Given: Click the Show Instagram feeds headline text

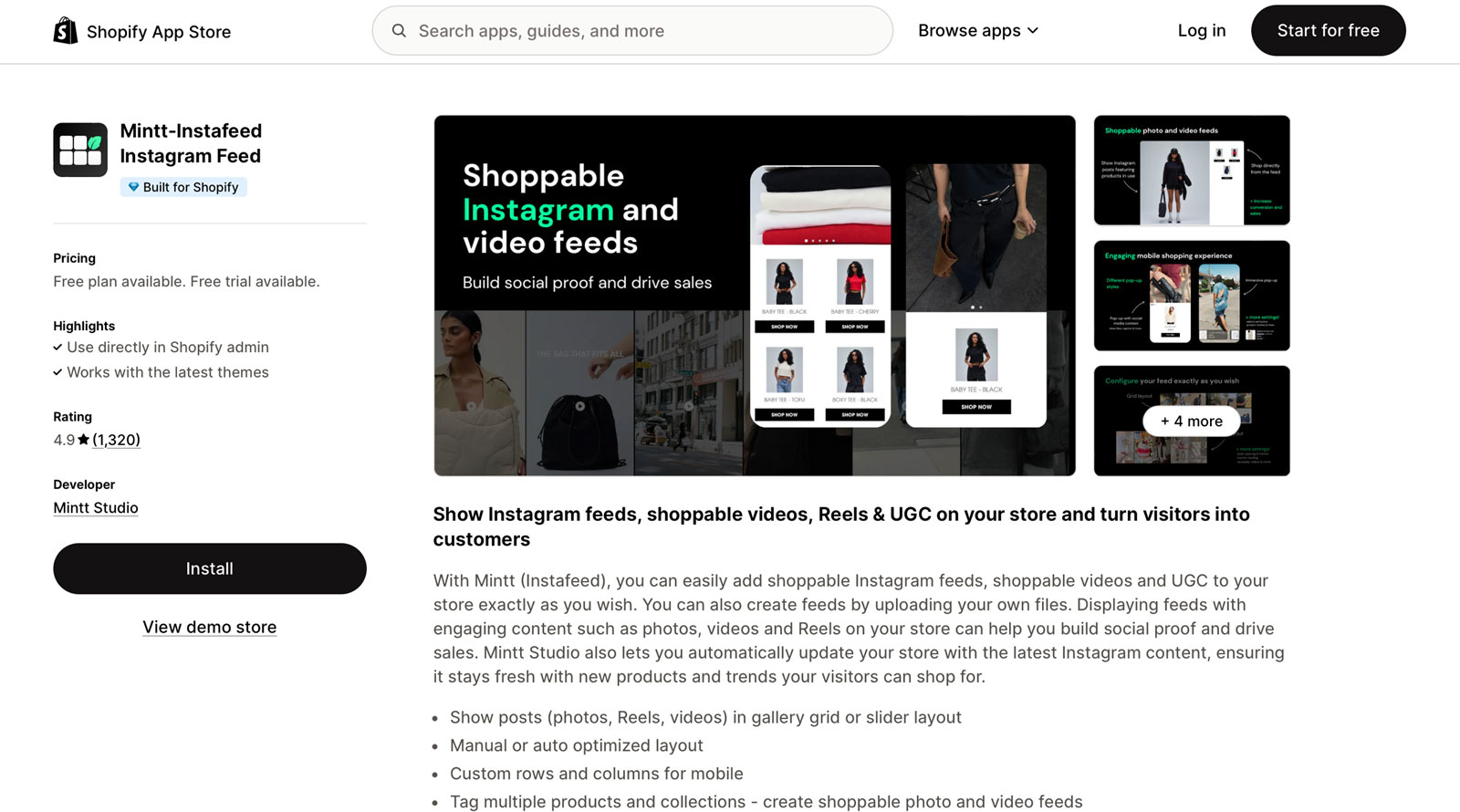Looking at the screenshot, I should tap(841, 526).
